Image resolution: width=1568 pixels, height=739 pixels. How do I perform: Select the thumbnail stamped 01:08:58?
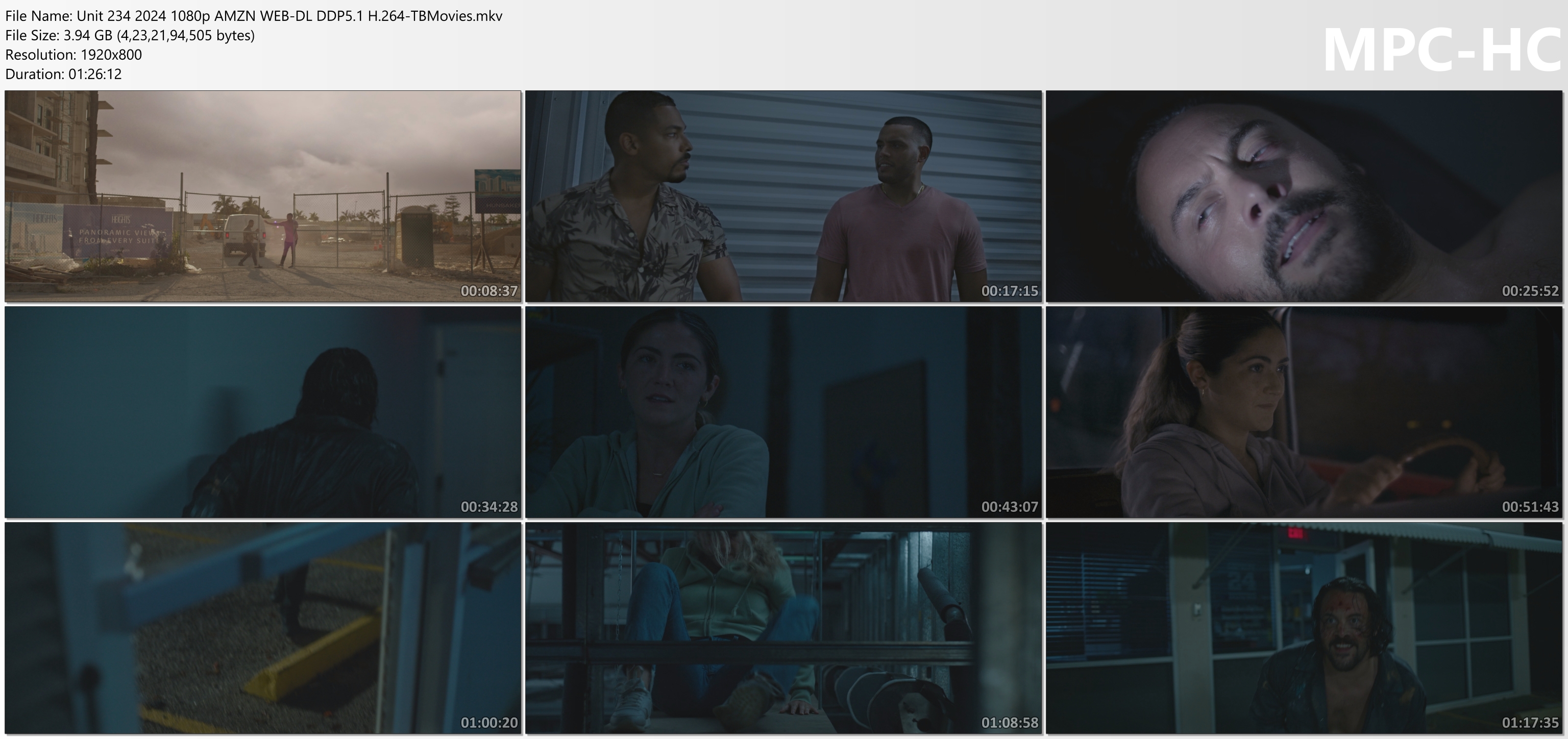pyautogui.click(x=783, y=628)
